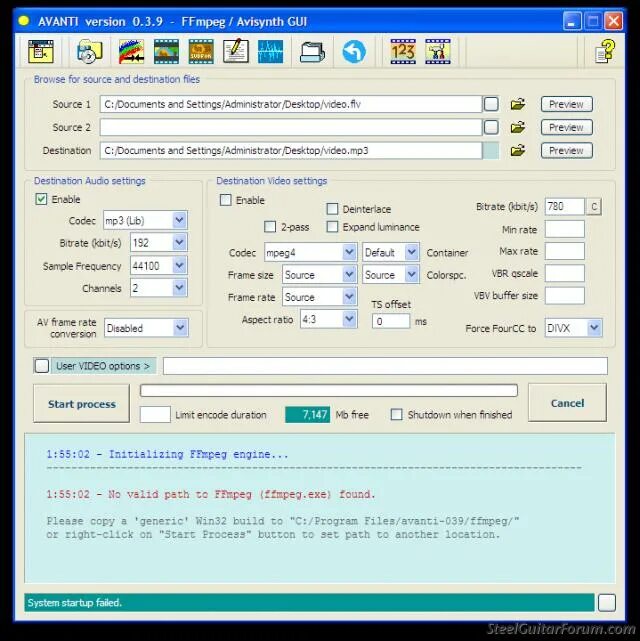Viewport: 640px width, 641px height.
Task: Open the subtitle filmstrip toolbar icon
Action: pos(201,52)
